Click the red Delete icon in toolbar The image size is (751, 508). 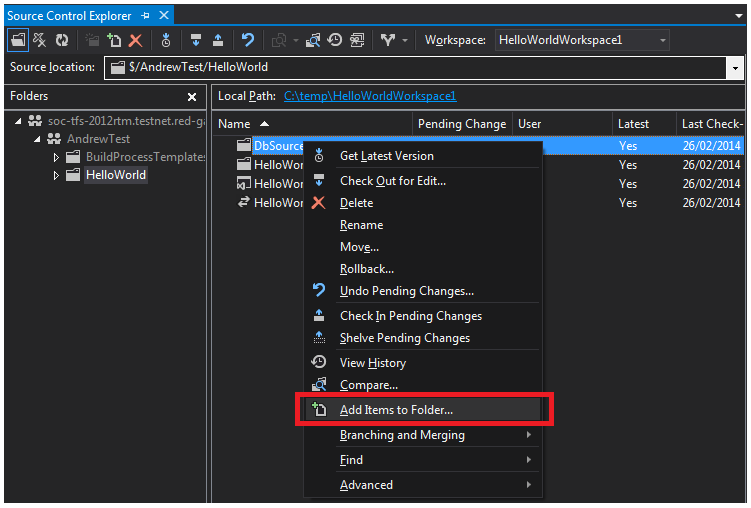point(136,41)
